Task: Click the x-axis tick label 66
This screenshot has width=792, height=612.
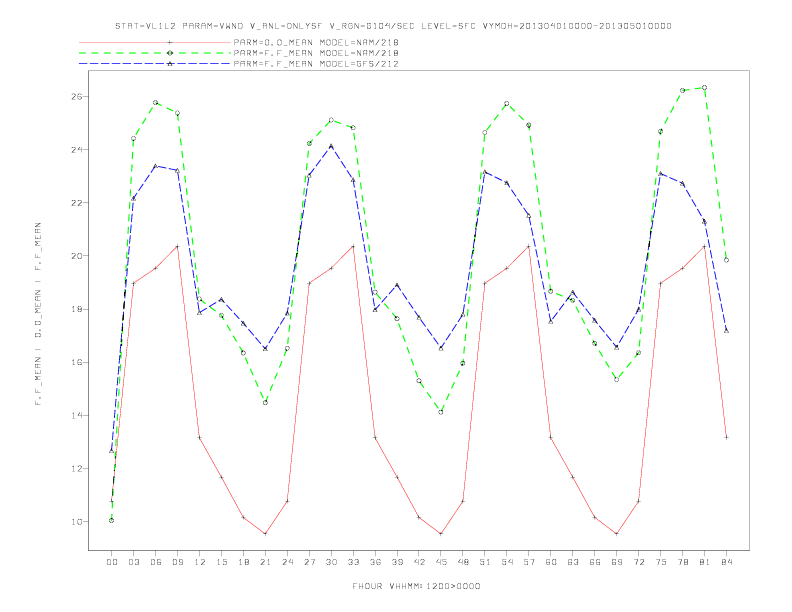Action: click(x=595, y=562)
